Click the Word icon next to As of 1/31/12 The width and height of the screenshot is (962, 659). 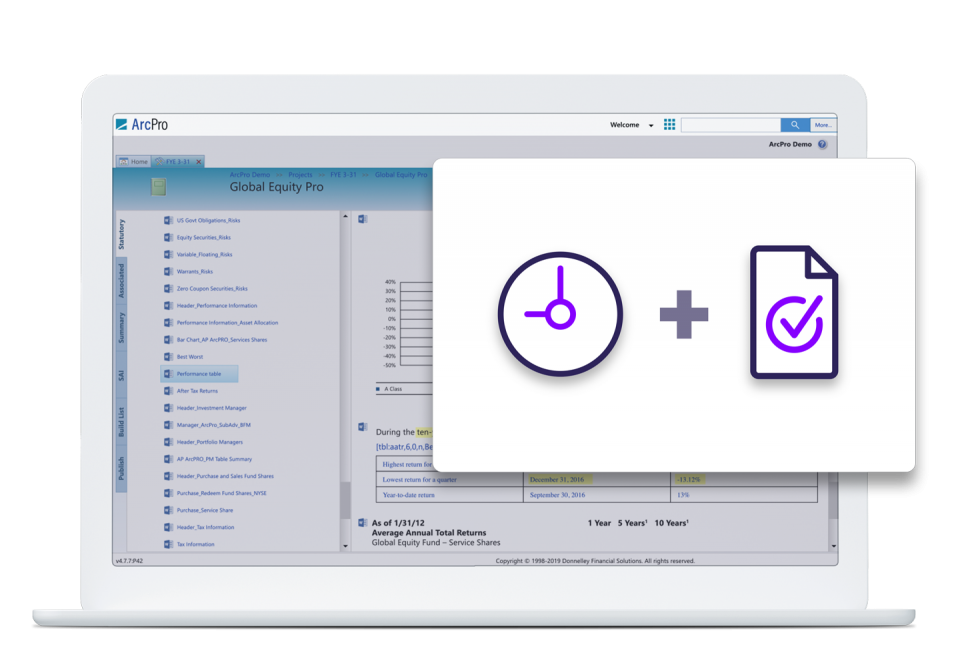coord(363,522)
